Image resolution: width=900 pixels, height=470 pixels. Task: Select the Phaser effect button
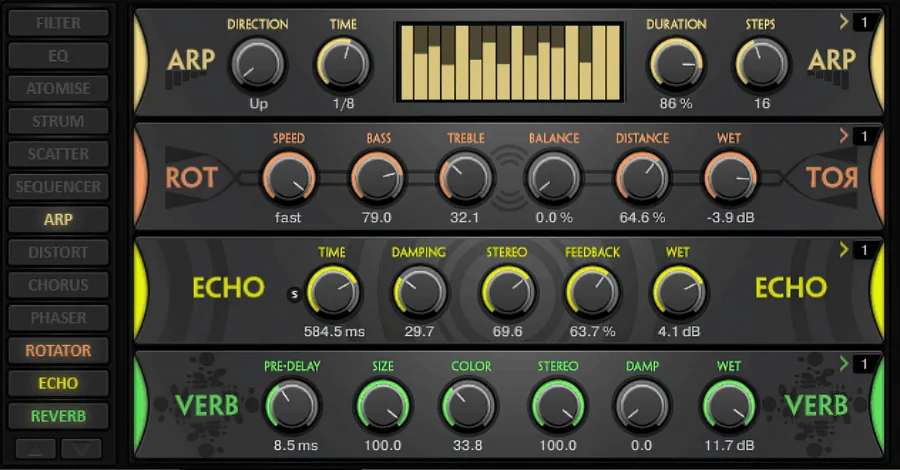point(59,318)
